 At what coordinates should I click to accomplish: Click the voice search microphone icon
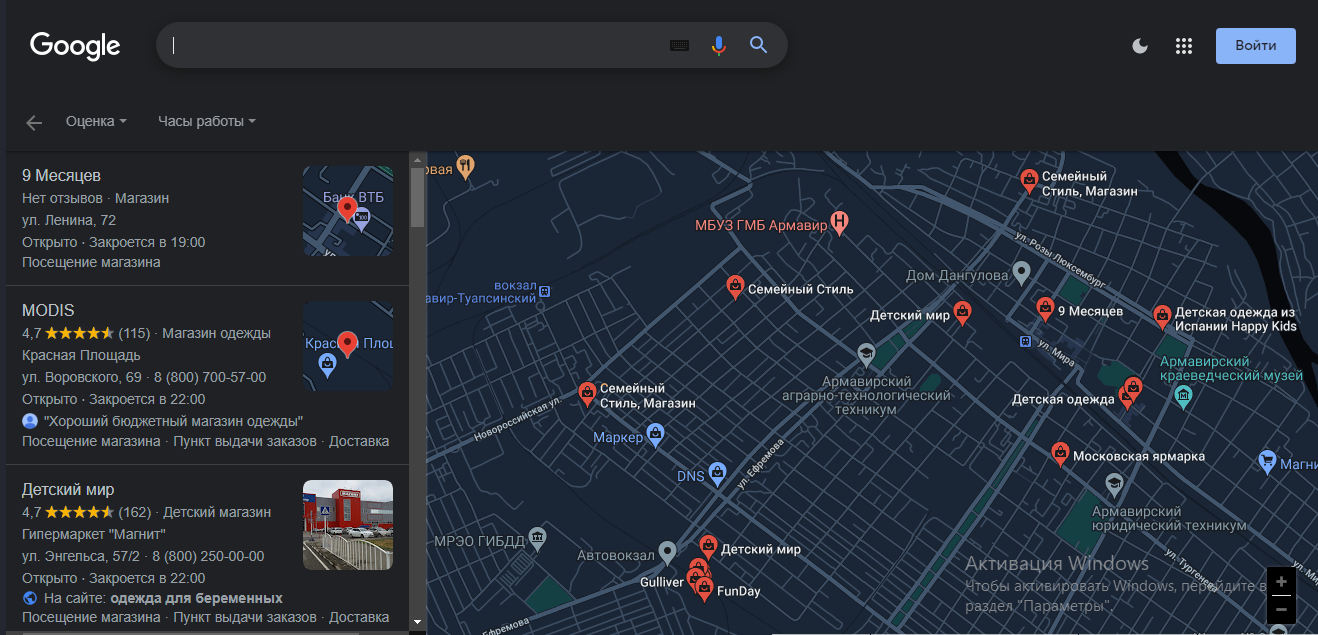[718, 45]
